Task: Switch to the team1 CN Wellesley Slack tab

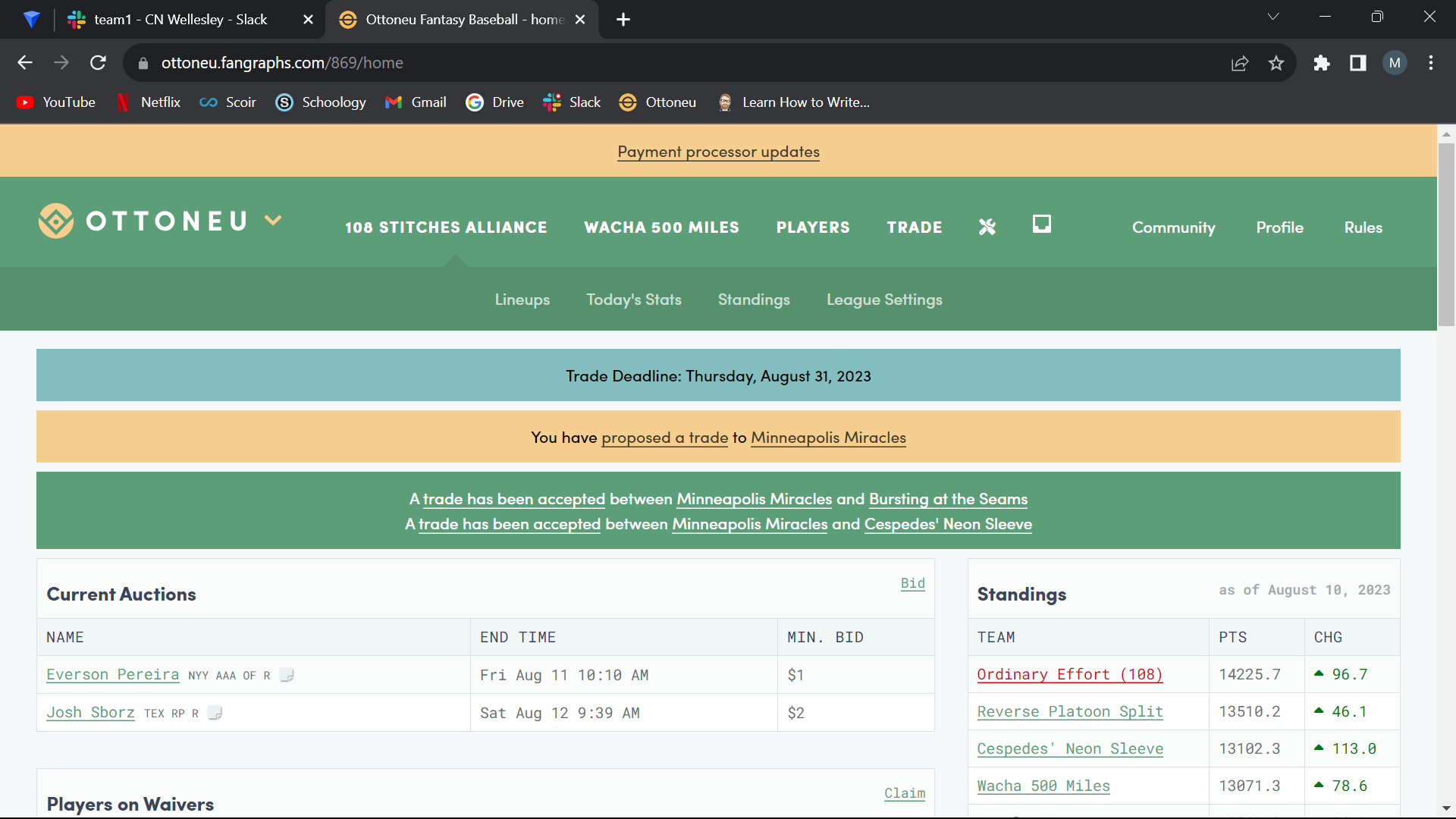Action: tap(180, 20)
